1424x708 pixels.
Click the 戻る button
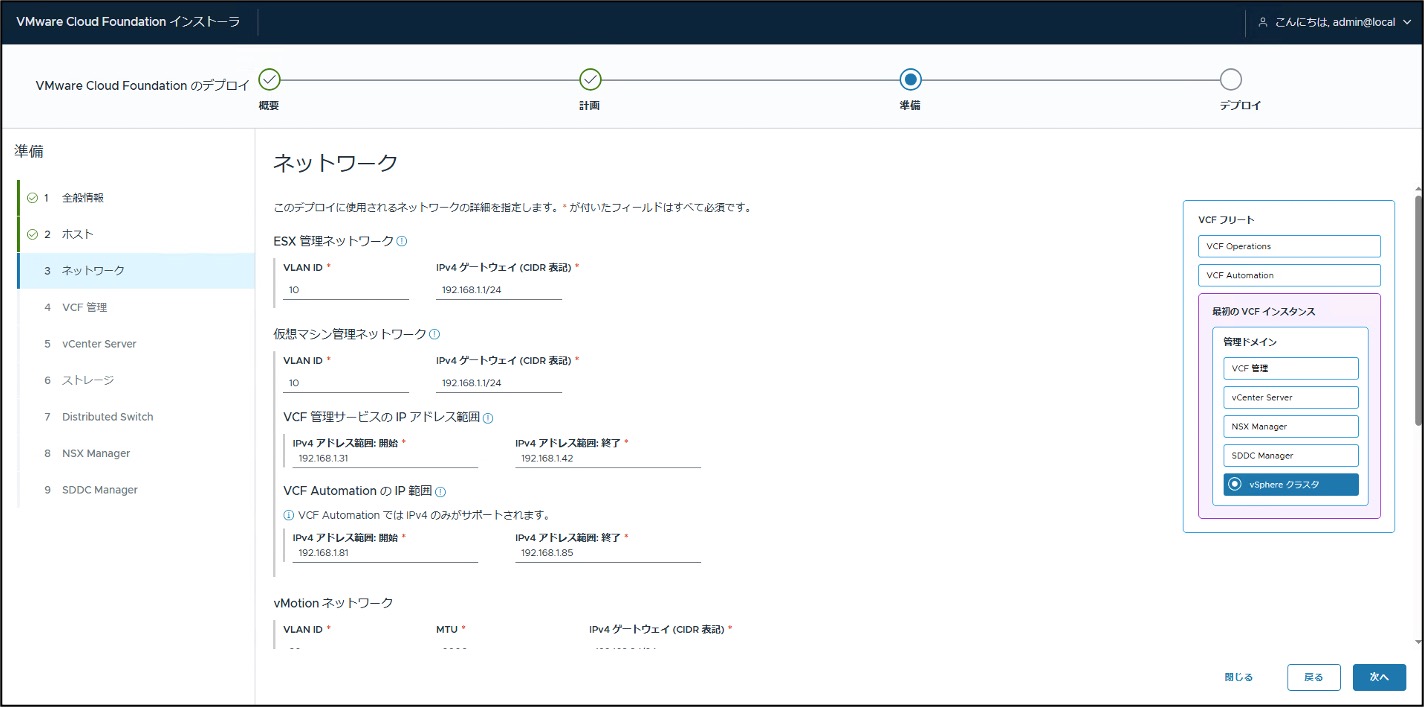click(1314, 677)
